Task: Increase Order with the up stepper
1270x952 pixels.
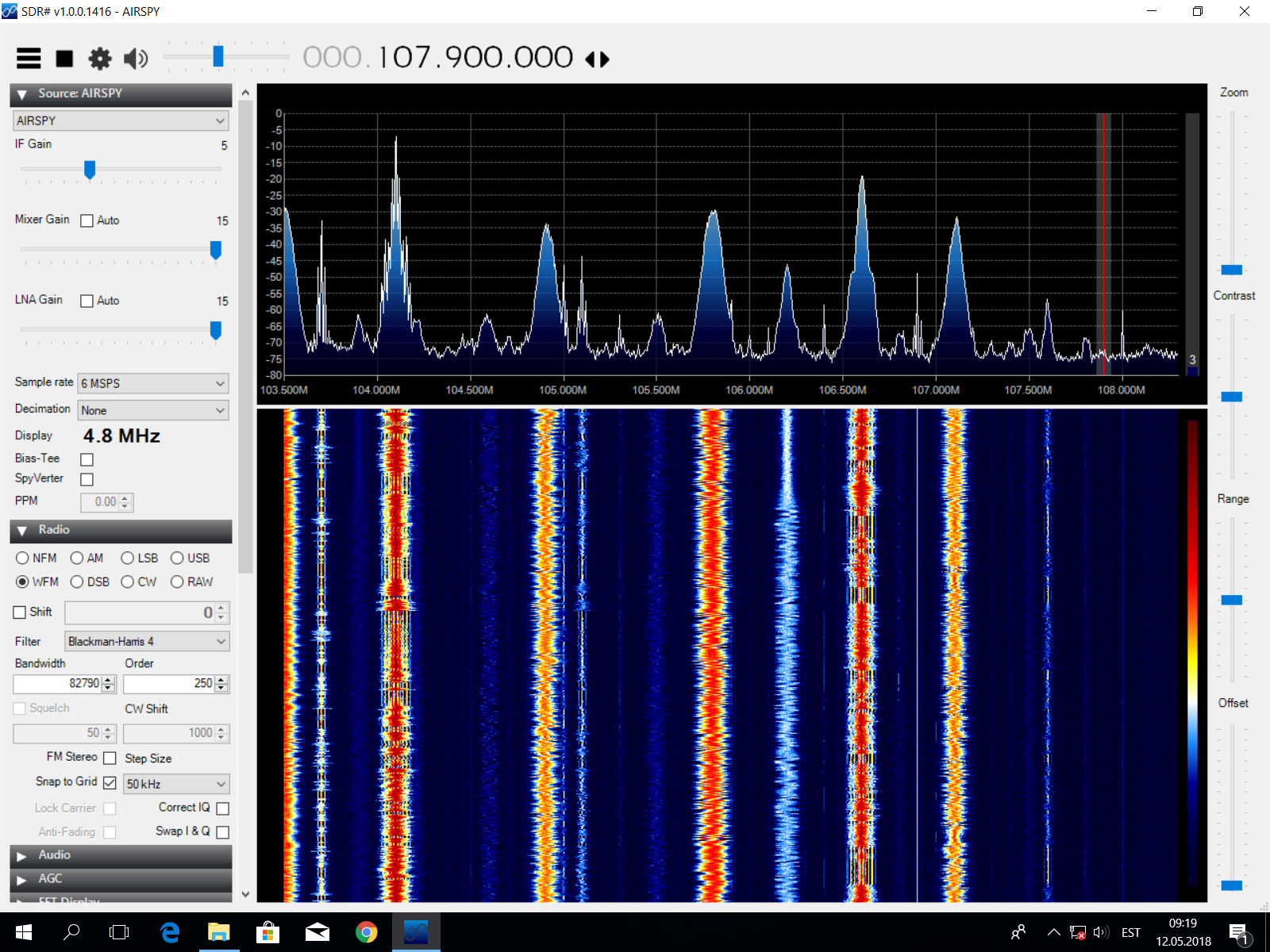Action: pos(222,679)
